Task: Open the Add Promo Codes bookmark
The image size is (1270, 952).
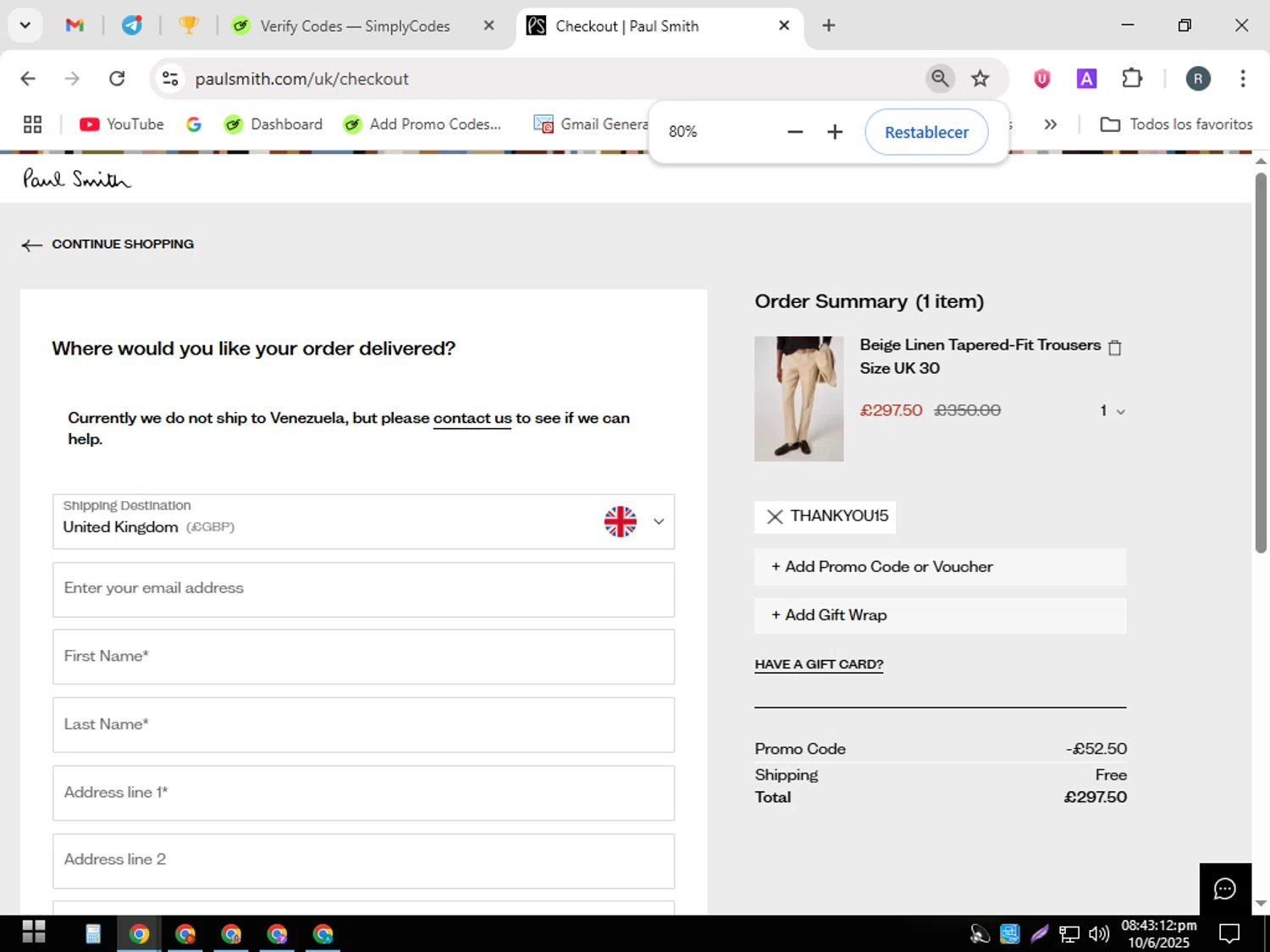Action: coord(422,124)
